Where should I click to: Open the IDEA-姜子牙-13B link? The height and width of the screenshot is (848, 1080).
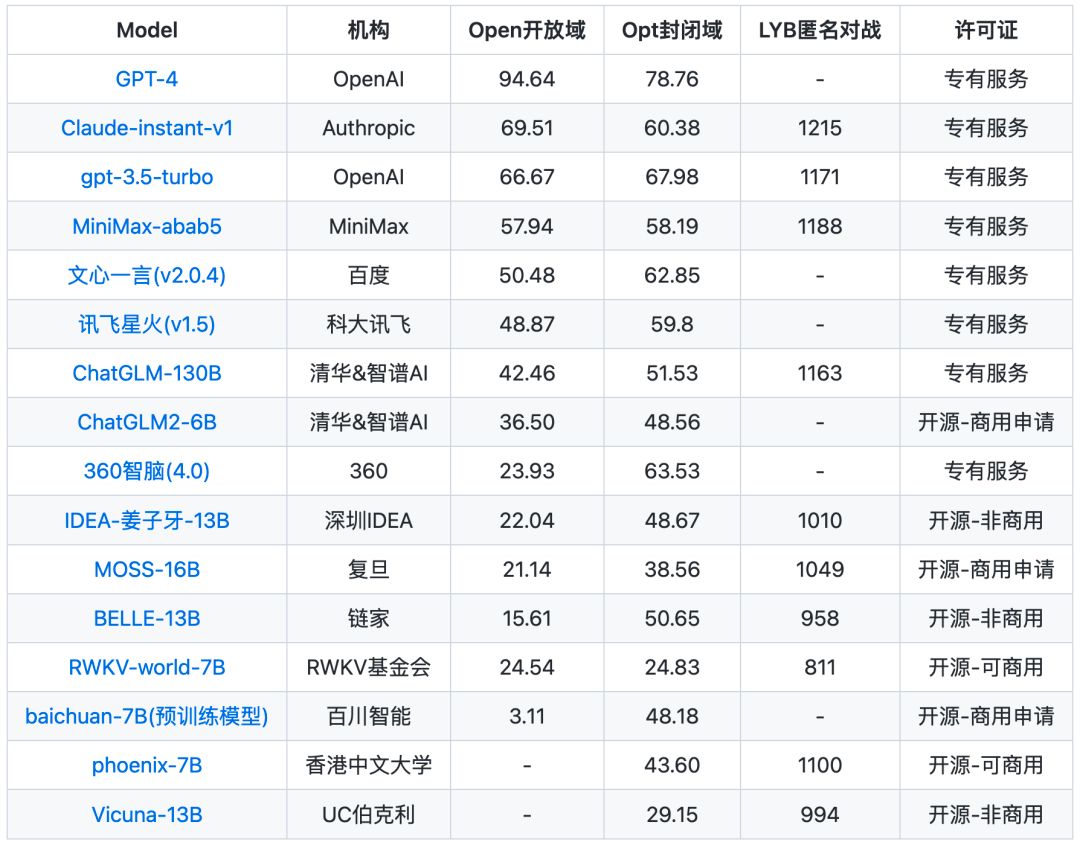(147, 520)
